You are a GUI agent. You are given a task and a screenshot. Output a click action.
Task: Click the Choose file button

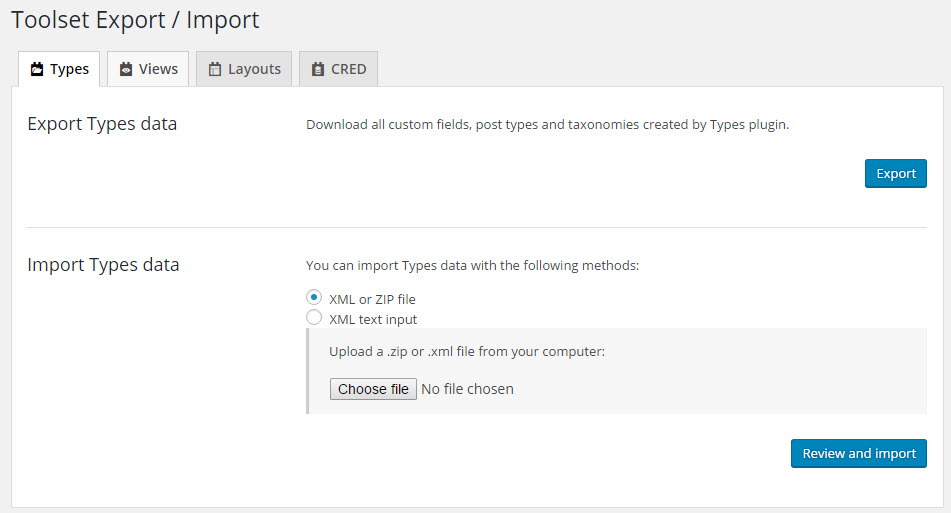(x=373, y=389)
